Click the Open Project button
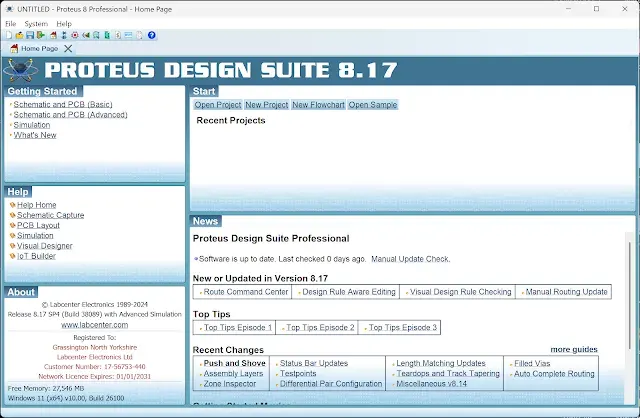The width and height of the screenshot is (640, 418). 218,105
